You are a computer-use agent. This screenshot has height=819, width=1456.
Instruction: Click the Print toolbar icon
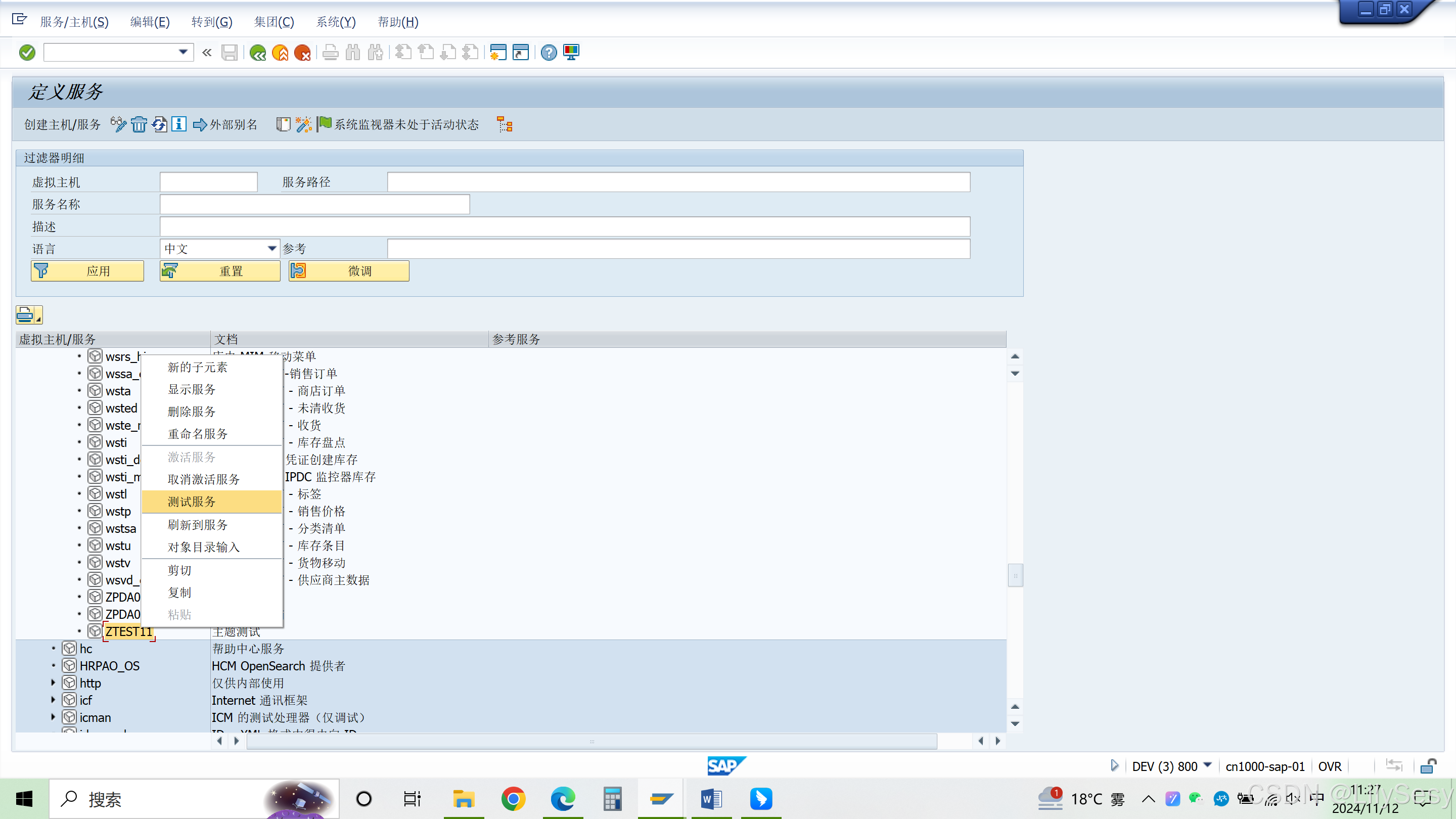tap(330, 52)
